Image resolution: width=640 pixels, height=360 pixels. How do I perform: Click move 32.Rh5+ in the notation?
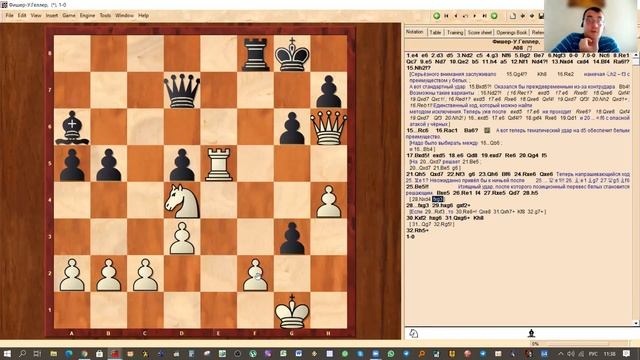417,230
